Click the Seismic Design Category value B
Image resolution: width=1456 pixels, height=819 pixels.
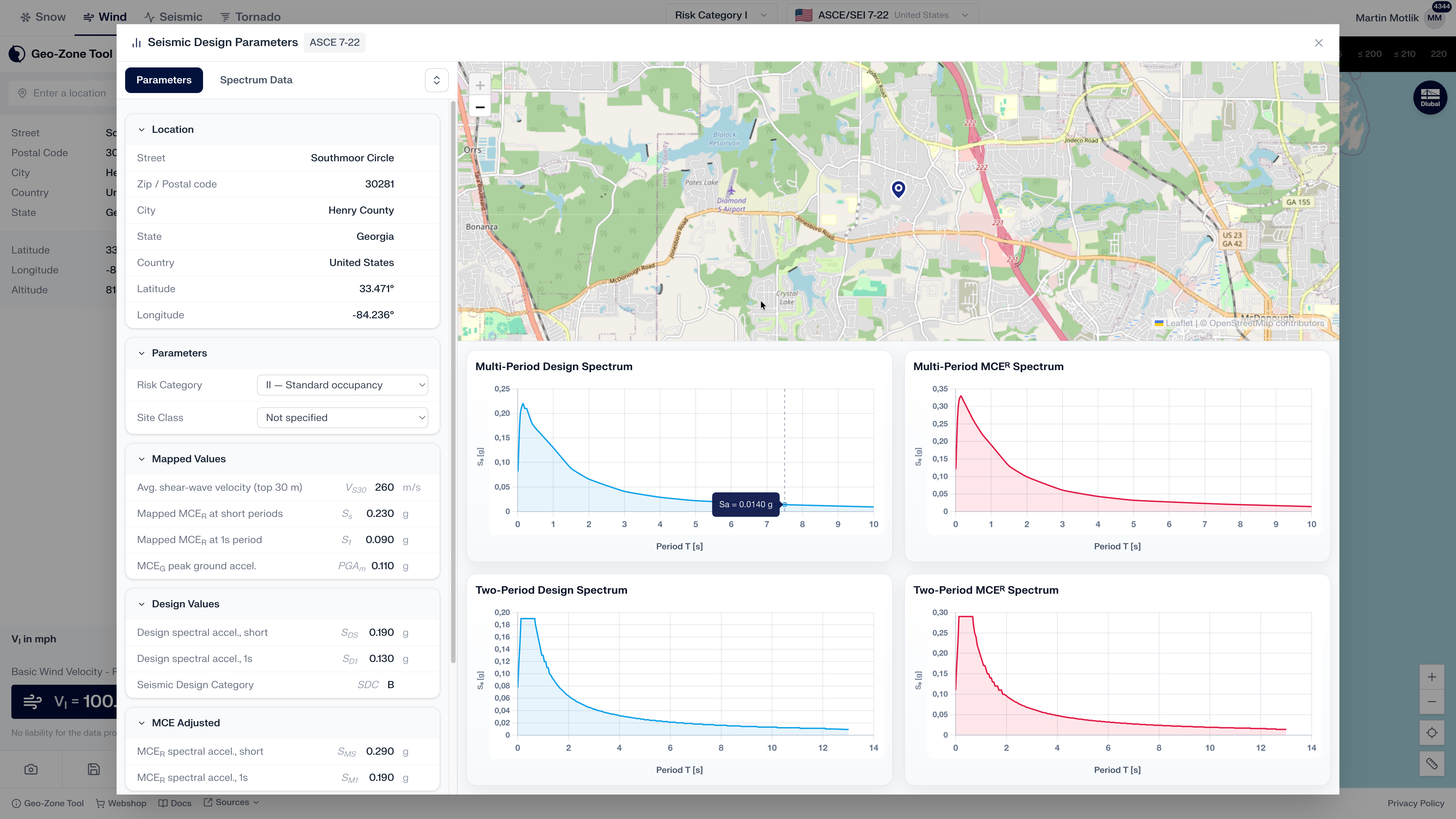[390, 685]
